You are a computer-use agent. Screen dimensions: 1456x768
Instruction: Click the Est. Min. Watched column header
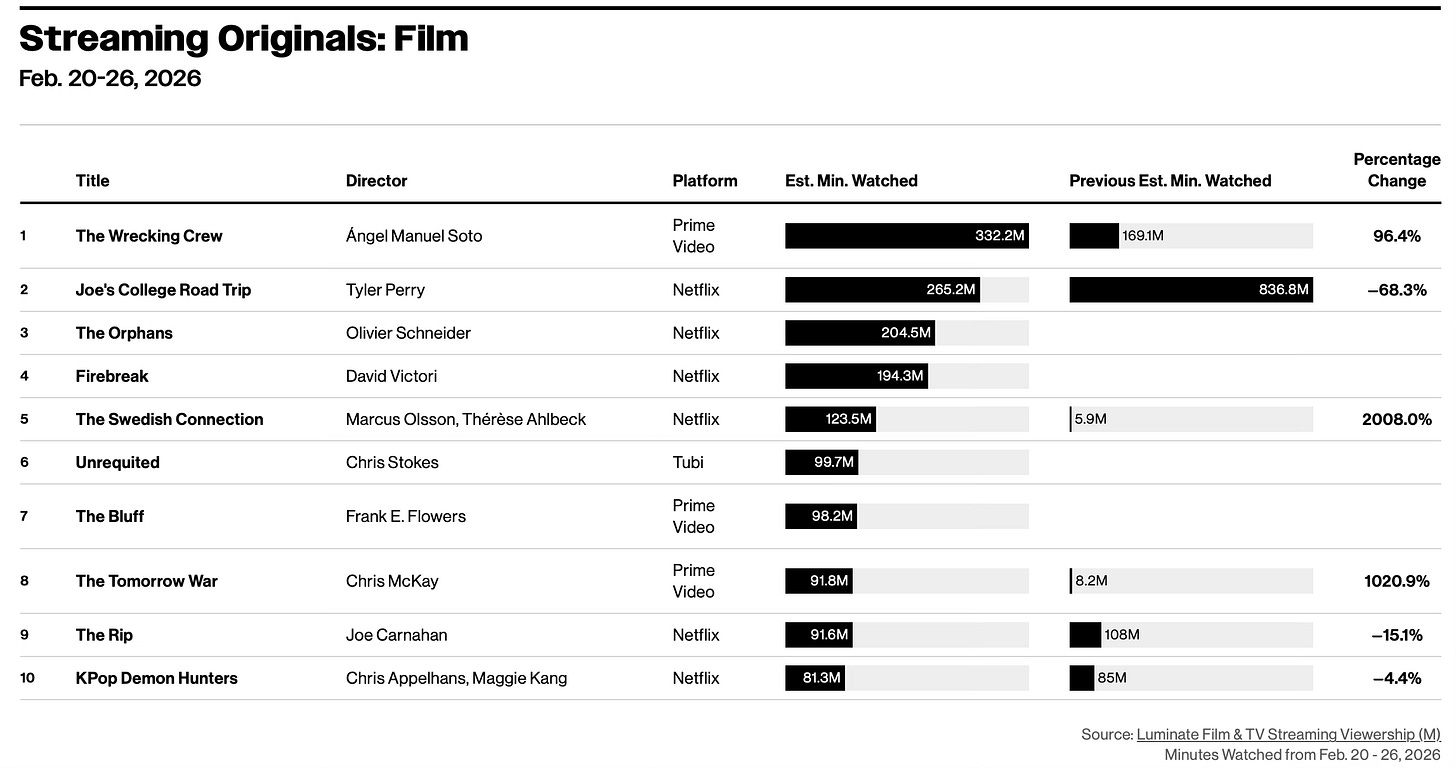[x=852, y=181]
